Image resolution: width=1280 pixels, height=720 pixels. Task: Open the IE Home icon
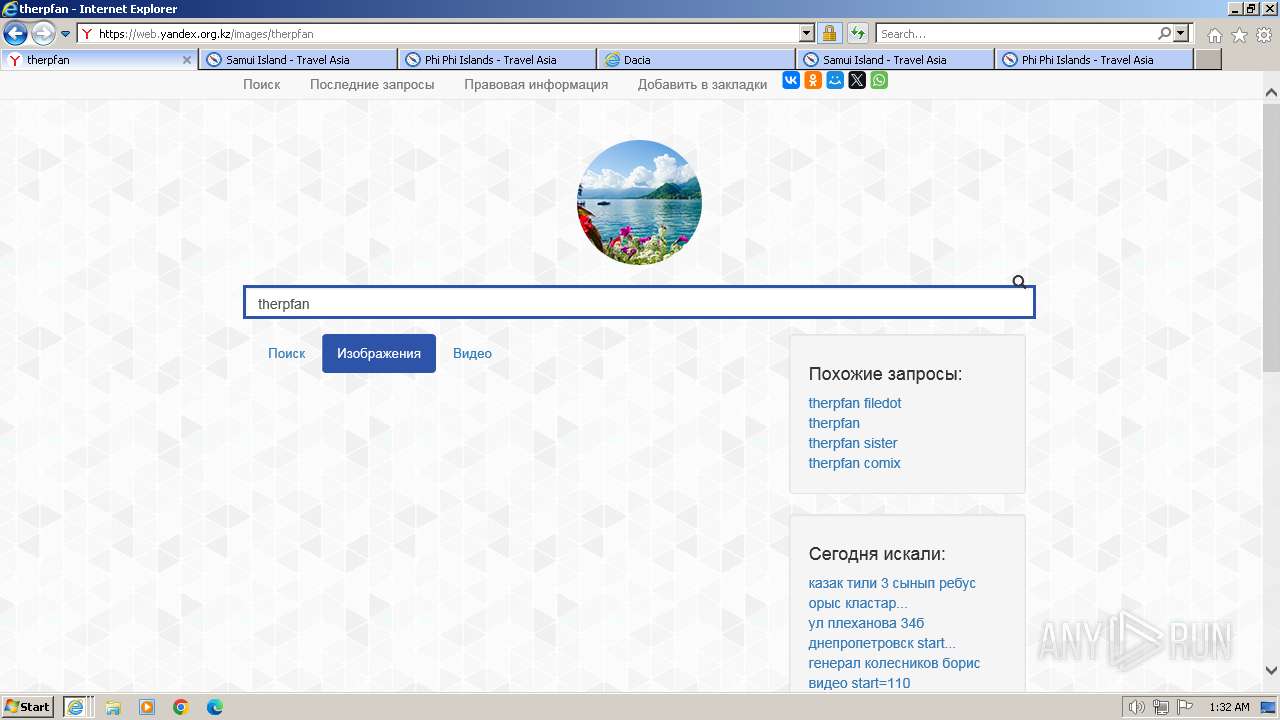1214,35
